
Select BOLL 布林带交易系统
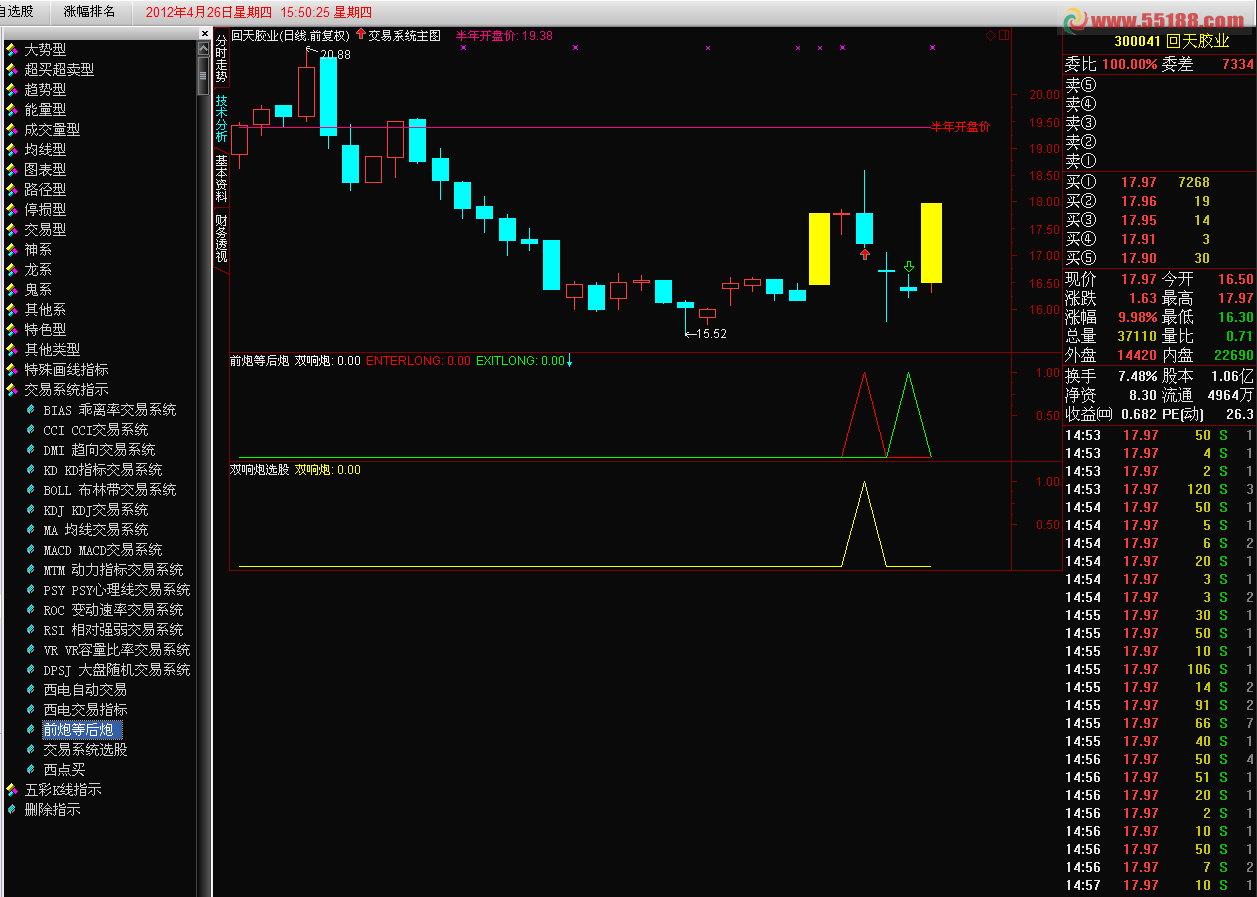point(109,490)
